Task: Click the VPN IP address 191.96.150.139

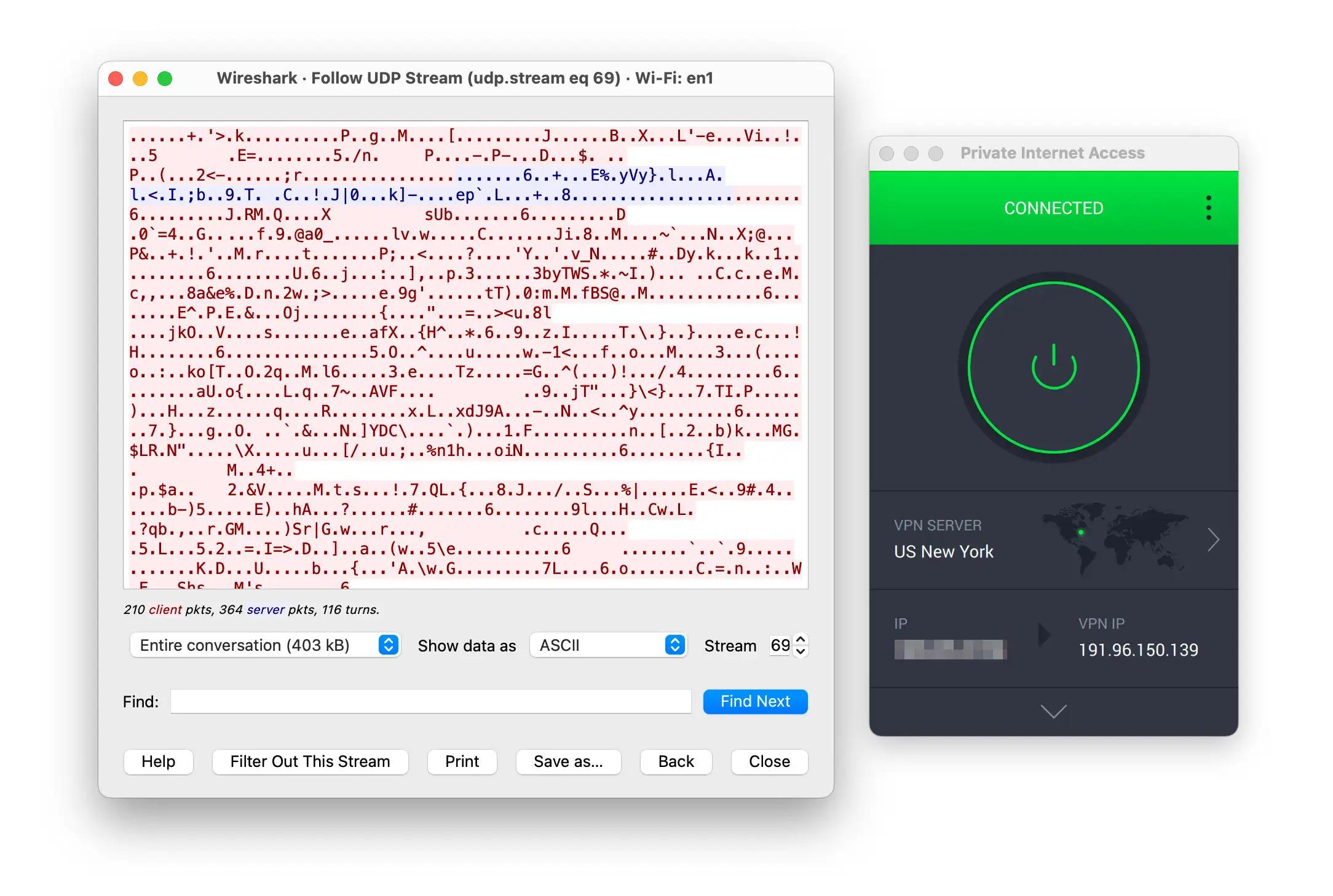Action: (x=1138, y=650)
